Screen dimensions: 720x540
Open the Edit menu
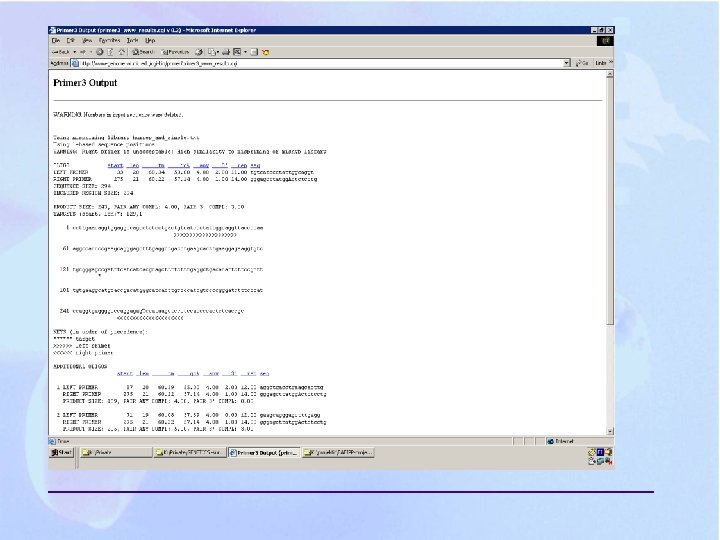point(70,40)
